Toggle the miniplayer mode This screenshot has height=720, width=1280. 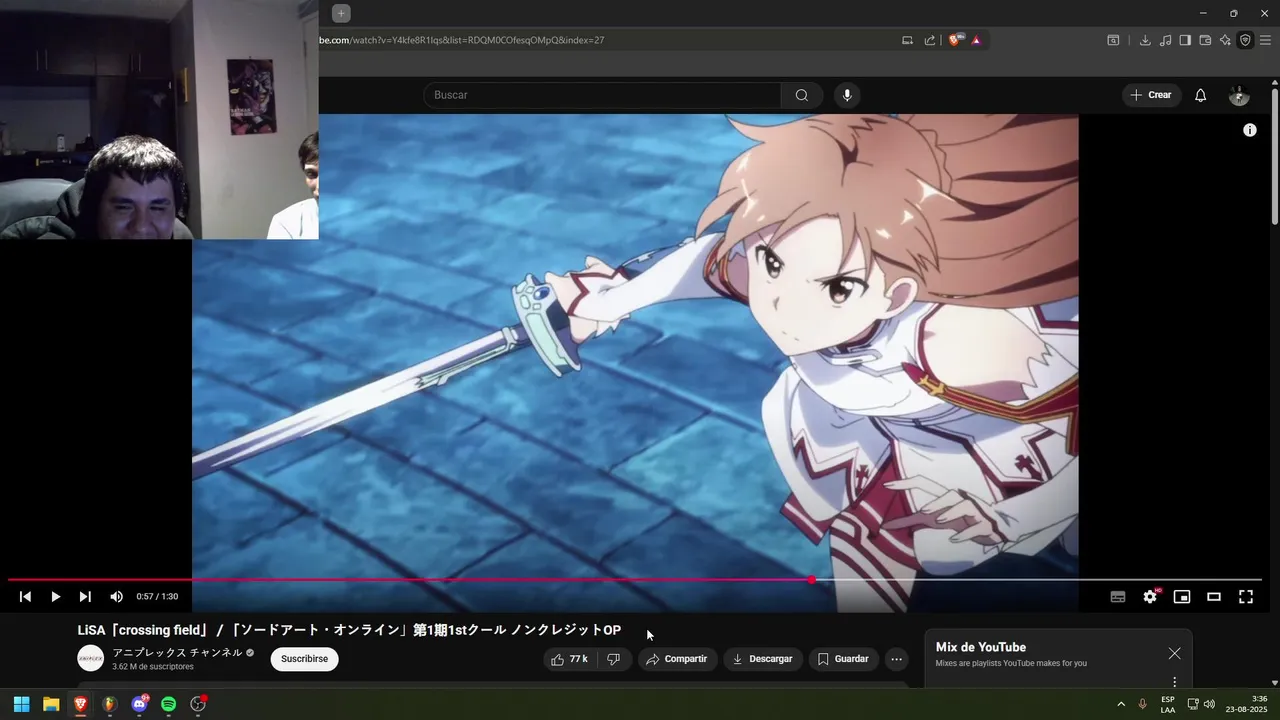tap(1182, 597)
